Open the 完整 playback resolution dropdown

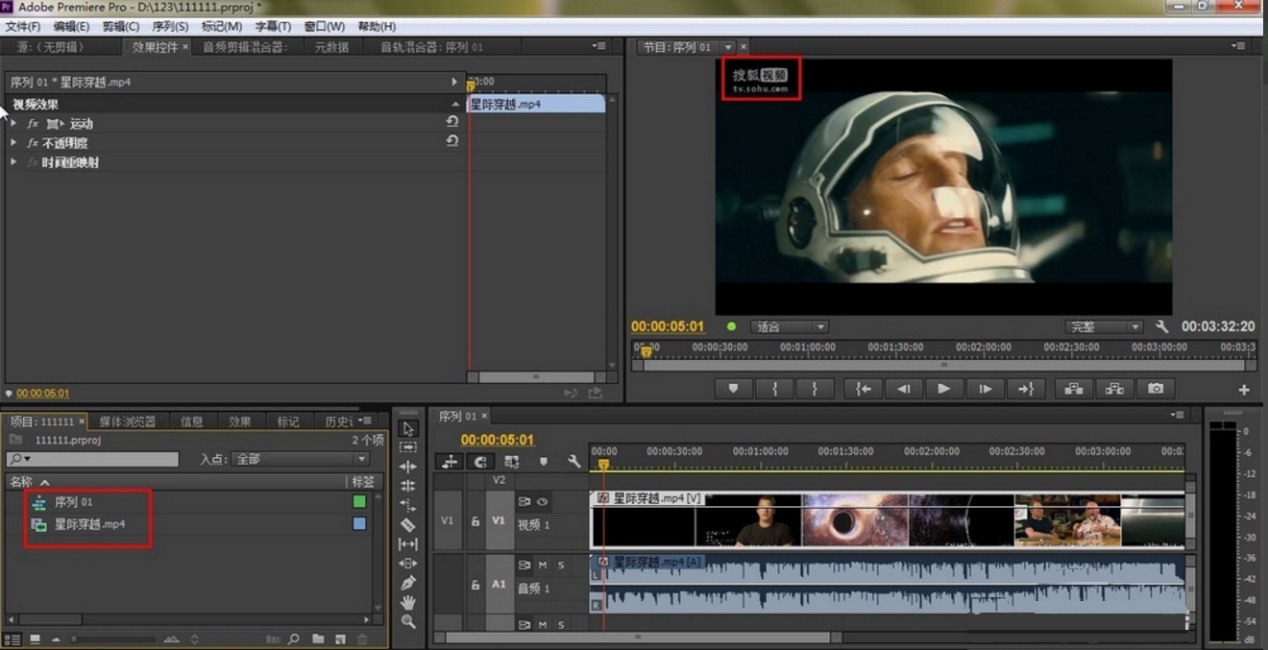pyautogui.click(x=1104, y=327)
